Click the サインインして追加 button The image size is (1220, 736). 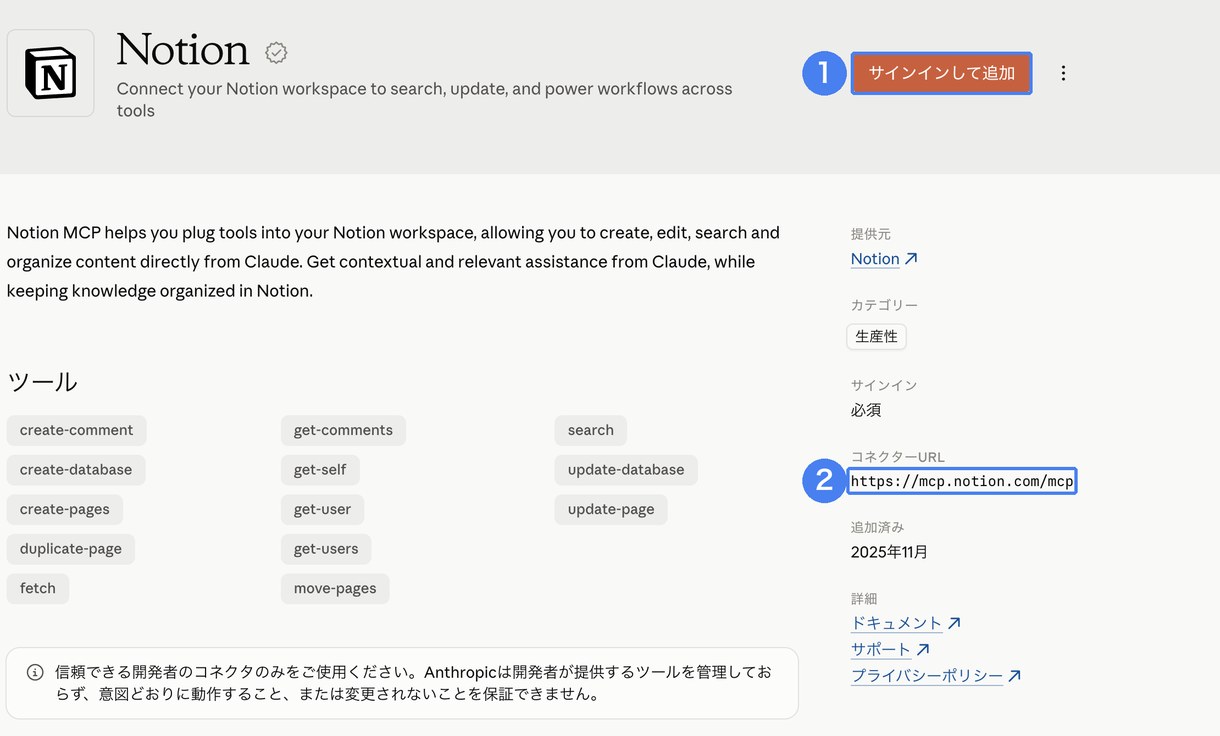click(x=941, y=73)
